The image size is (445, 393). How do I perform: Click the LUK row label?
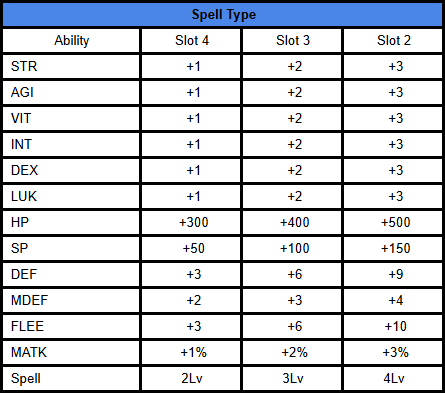coord(71,196)
